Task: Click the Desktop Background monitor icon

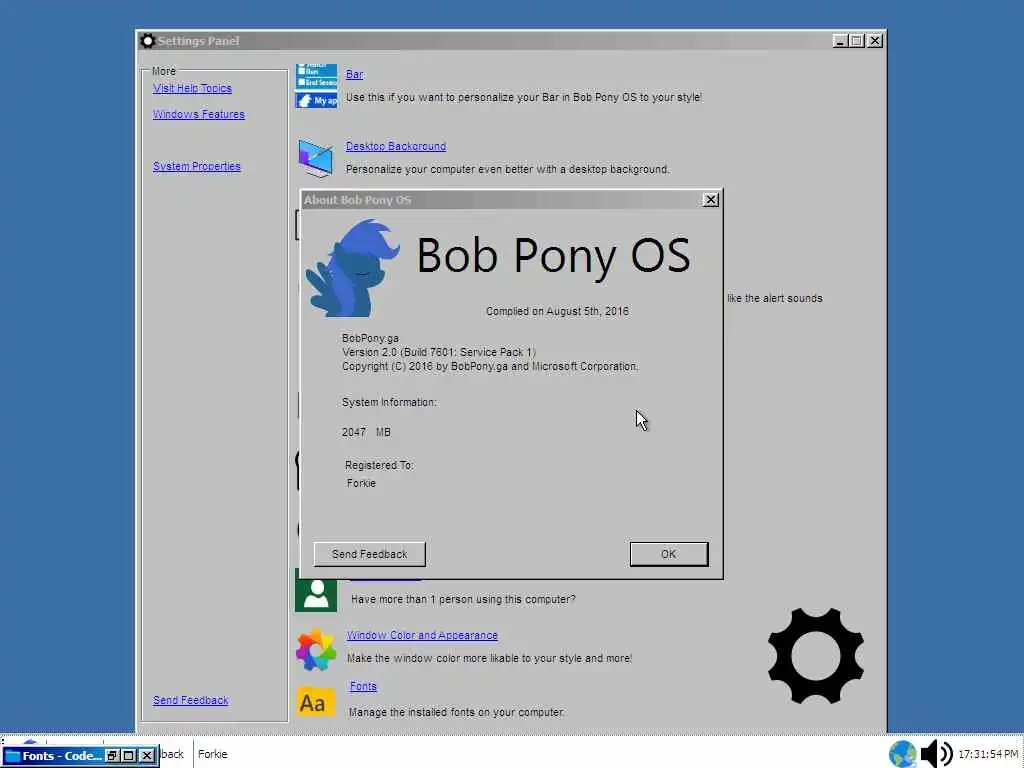Action: click(316, 158)
